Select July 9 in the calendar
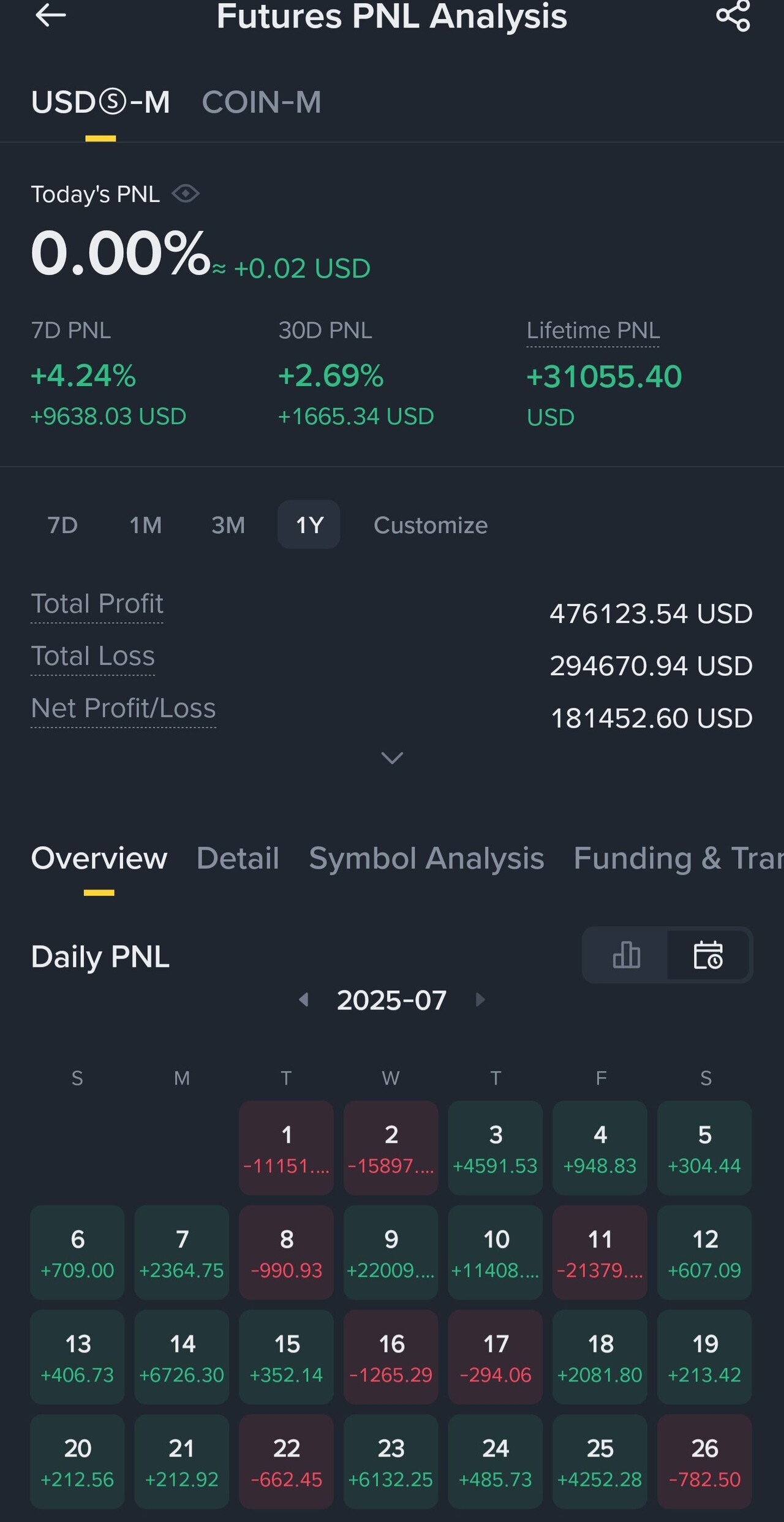 click(391, 1252)
